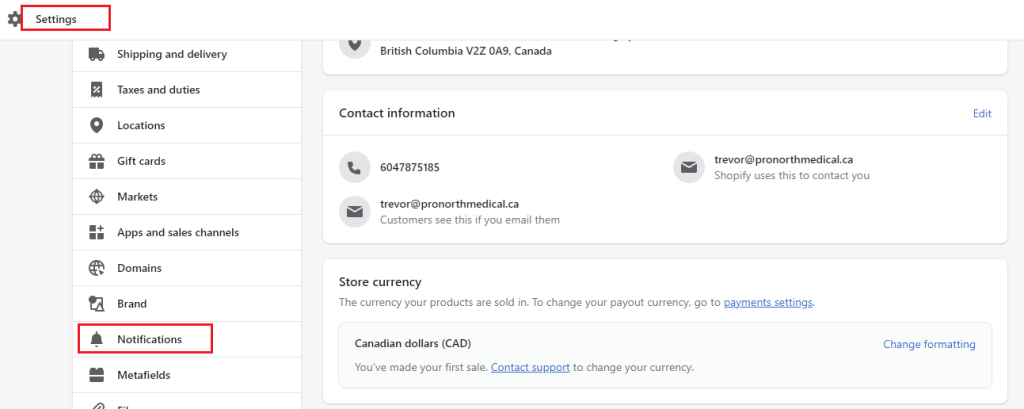
Task: Click the Apps and sales channels icon
Action: 97,232
